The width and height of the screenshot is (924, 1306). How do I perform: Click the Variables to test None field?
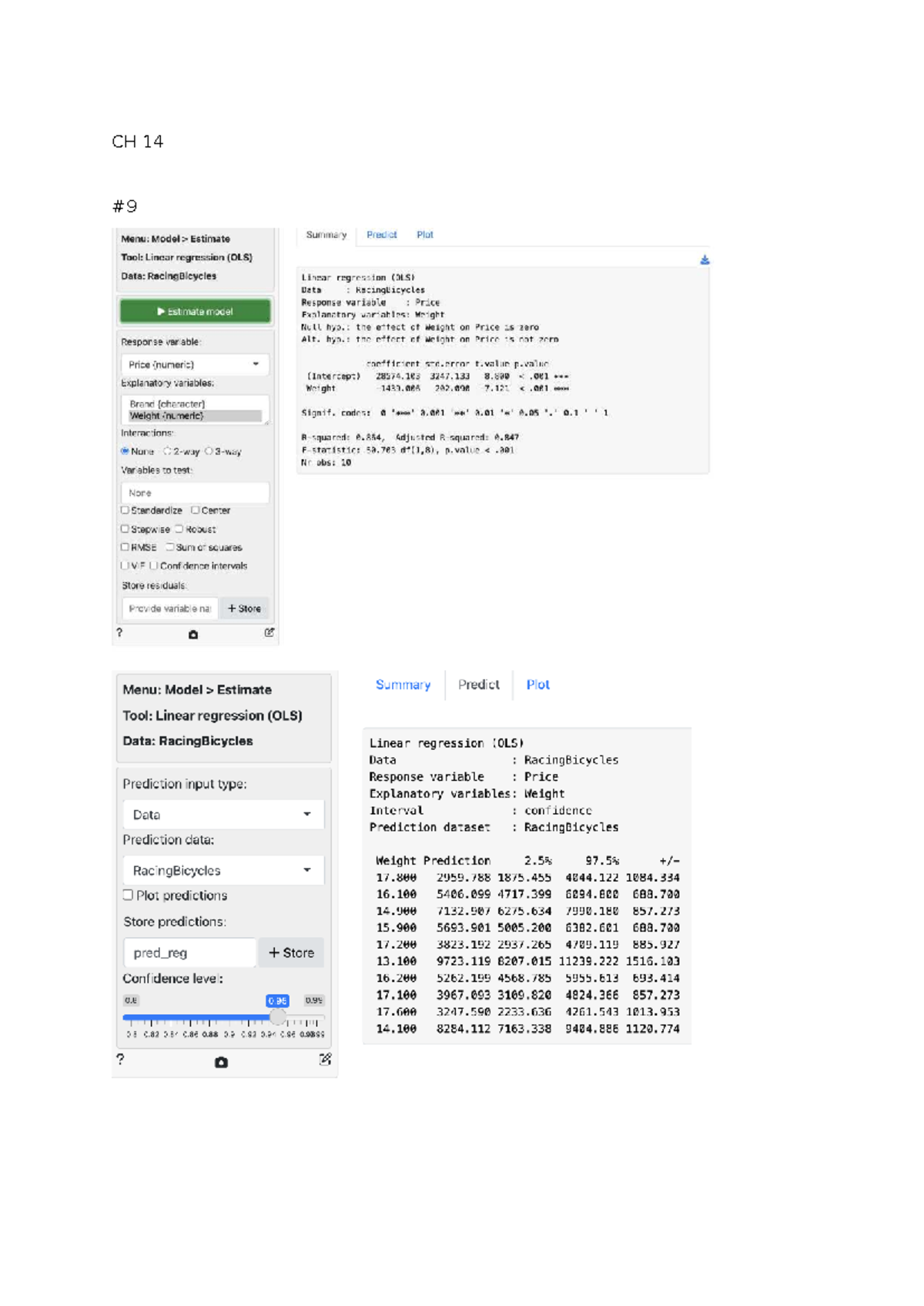[195, 493]
